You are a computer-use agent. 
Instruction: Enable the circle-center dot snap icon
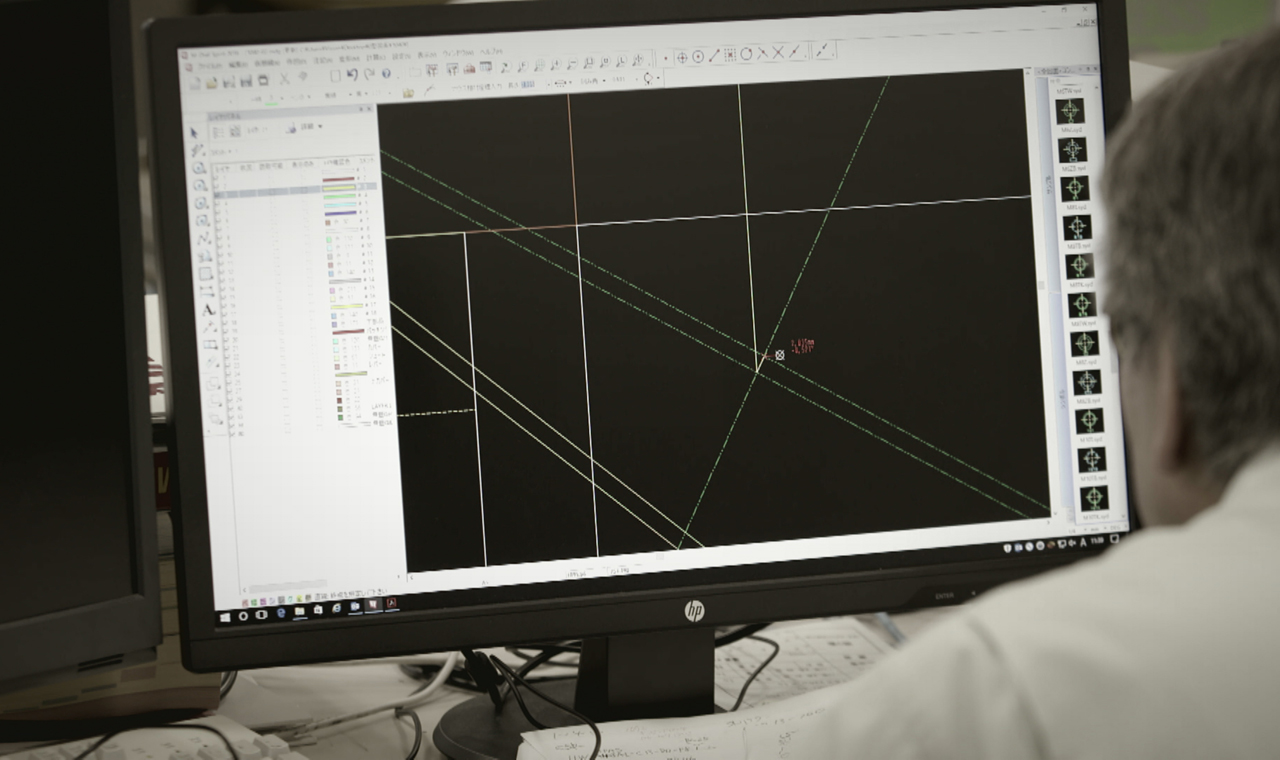point(698,57)
